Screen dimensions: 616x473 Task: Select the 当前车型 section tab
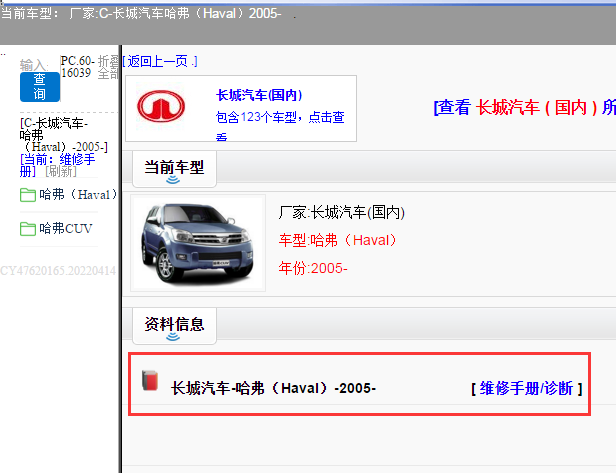tap(174, 168)
